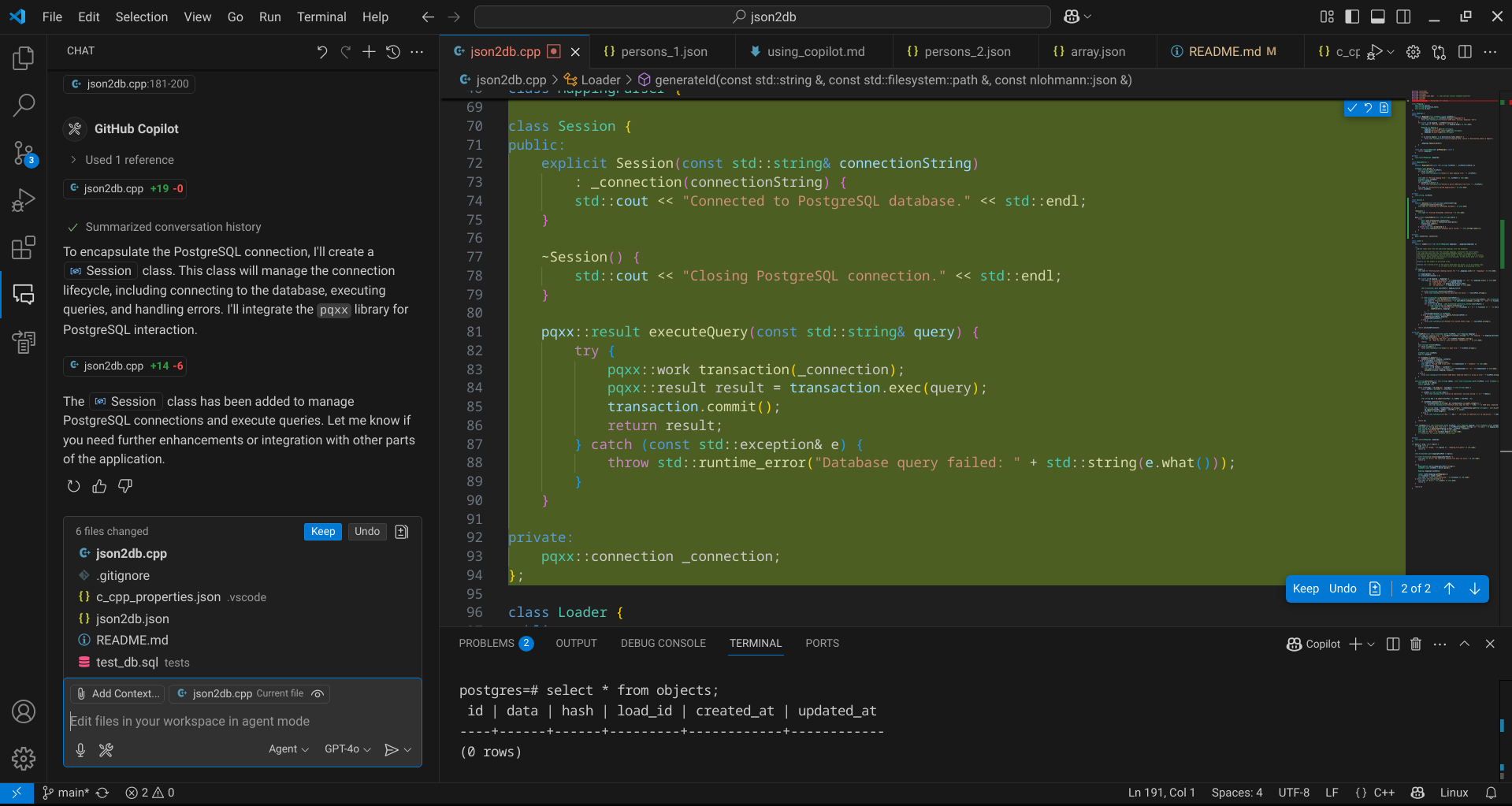Kill terminal with trash icon

tap(1416, 644)
